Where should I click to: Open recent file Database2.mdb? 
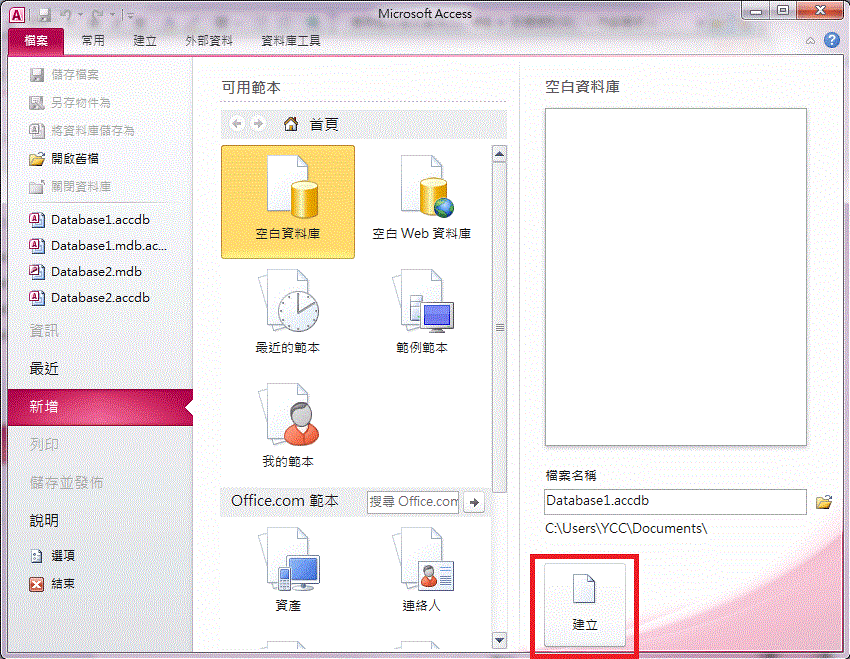[96, 271]
